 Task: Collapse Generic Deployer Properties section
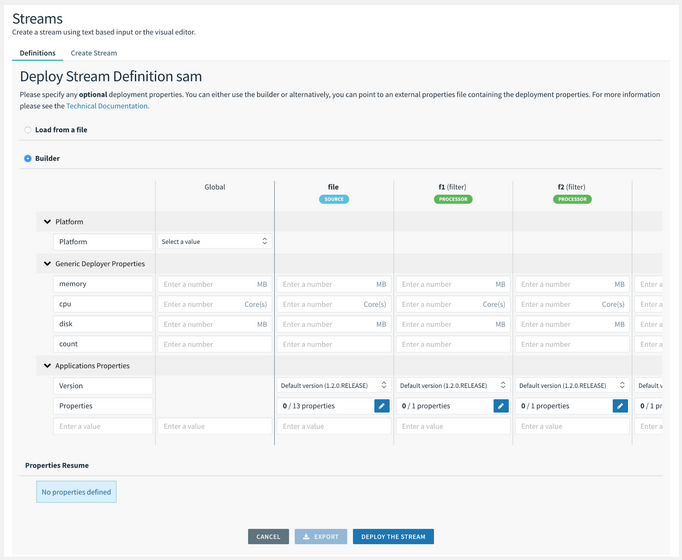[47, 263]
